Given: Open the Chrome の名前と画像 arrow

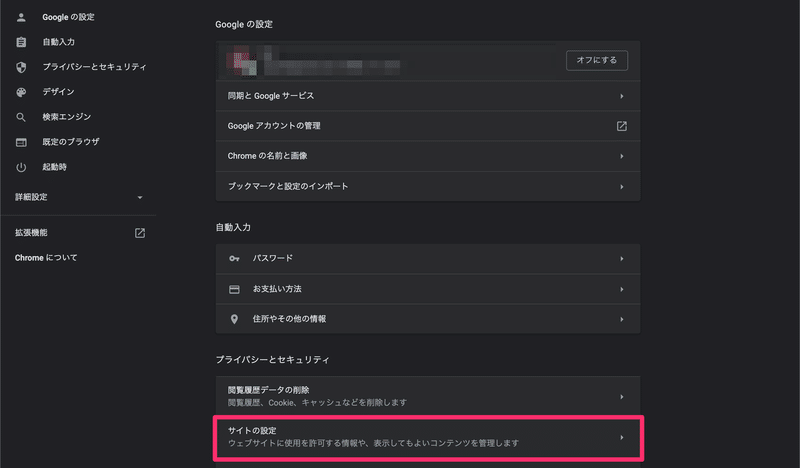Looking at the screenshot, I should click(x=621, y=157).
